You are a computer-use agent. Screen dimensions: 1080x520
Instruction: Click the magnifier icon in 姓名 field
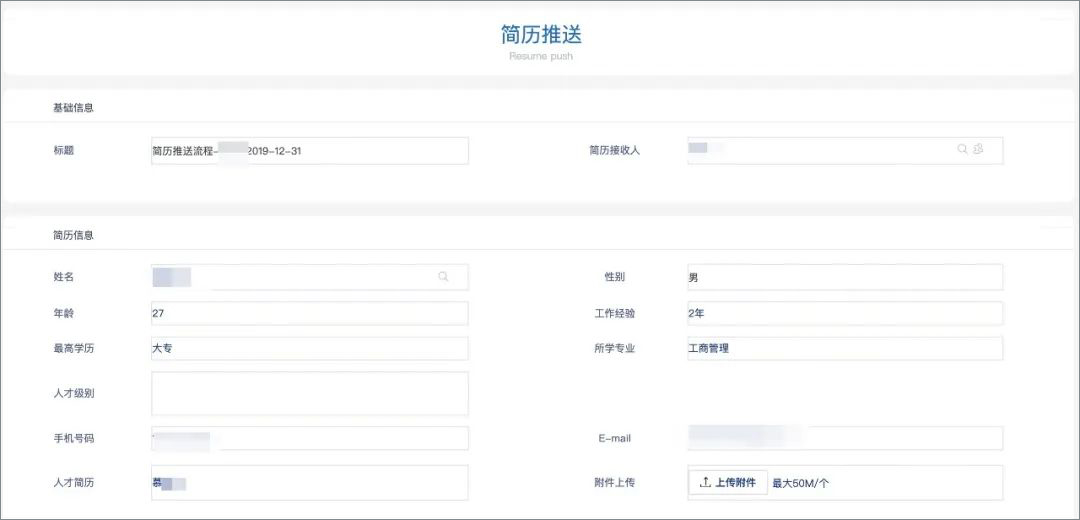[x=443, y=276]
